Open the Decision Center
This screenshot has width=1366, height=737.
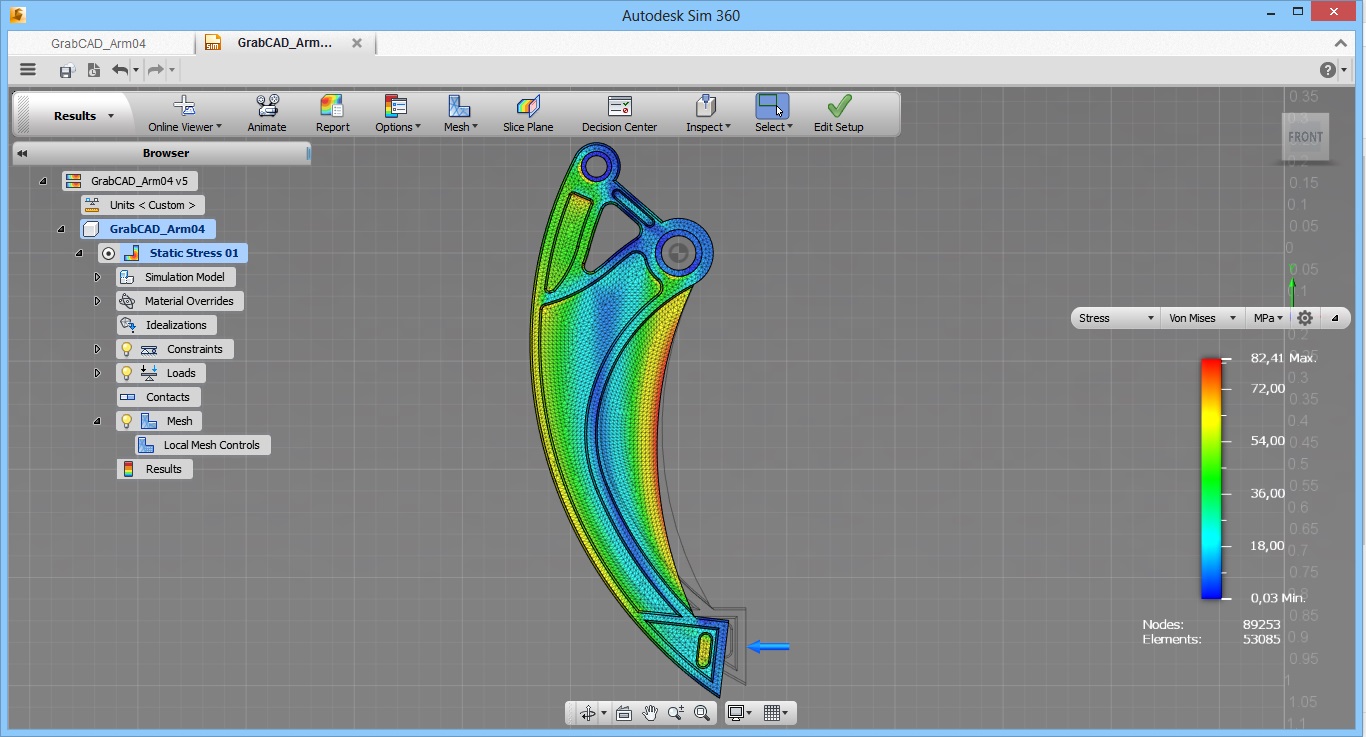coord(619,114)
